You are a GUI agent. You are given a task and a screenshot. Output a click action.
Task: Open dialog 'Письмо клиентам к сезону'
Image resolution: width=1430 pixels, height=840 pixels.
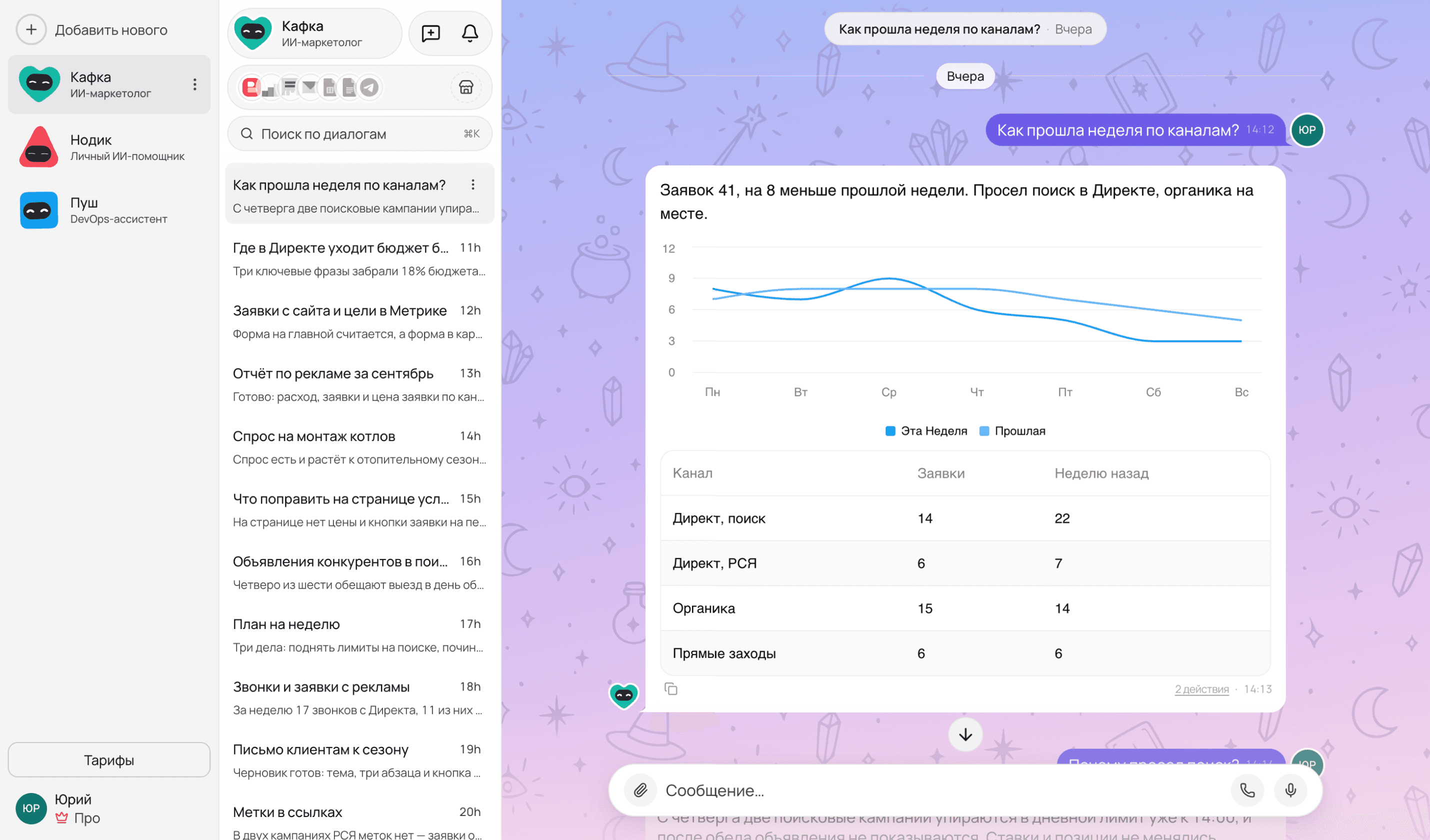click(x=360, y=760)
